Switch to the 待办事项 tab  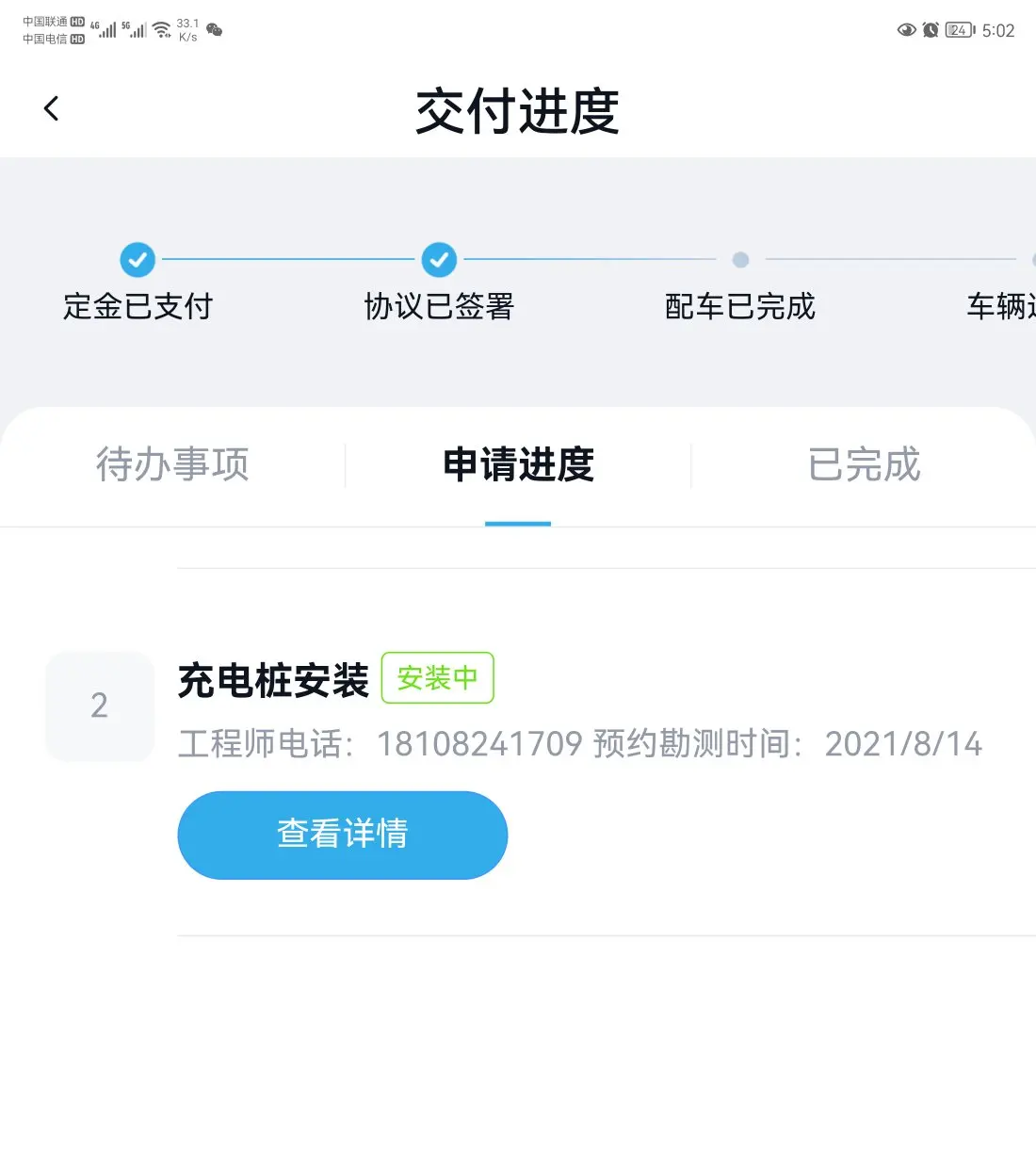[172, 464]
